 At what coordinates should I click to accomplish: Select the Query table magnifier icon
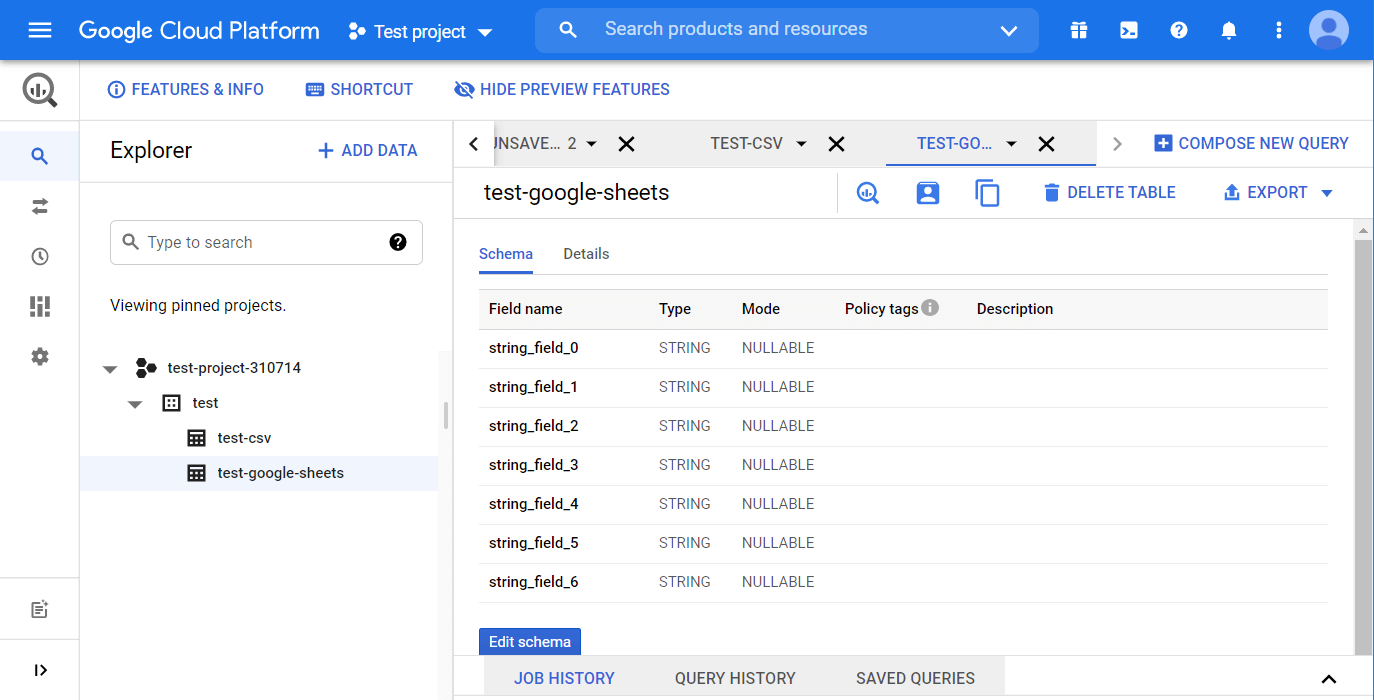click(867, 192)
